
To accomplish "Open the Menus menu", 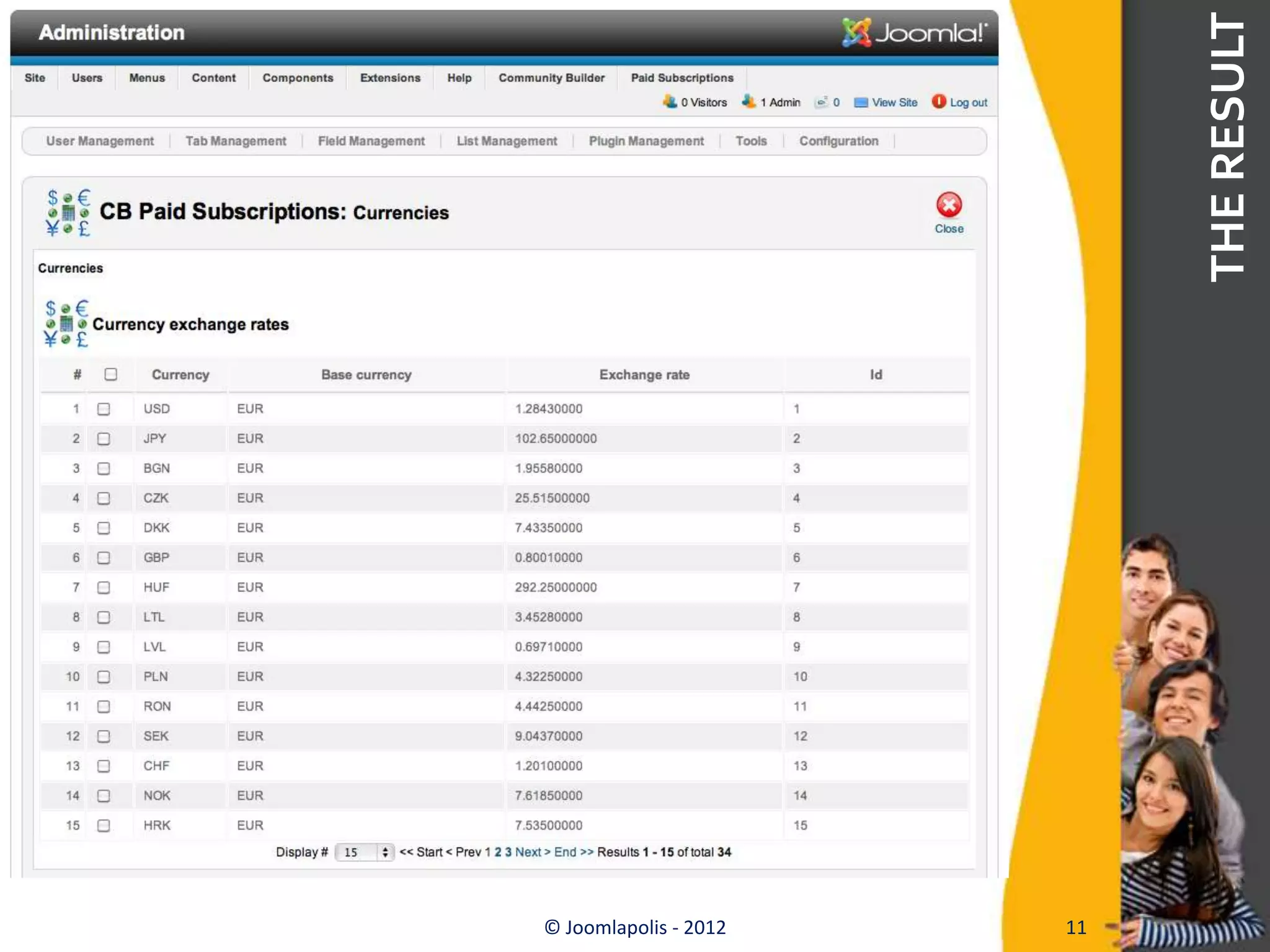I will (147, 78).
